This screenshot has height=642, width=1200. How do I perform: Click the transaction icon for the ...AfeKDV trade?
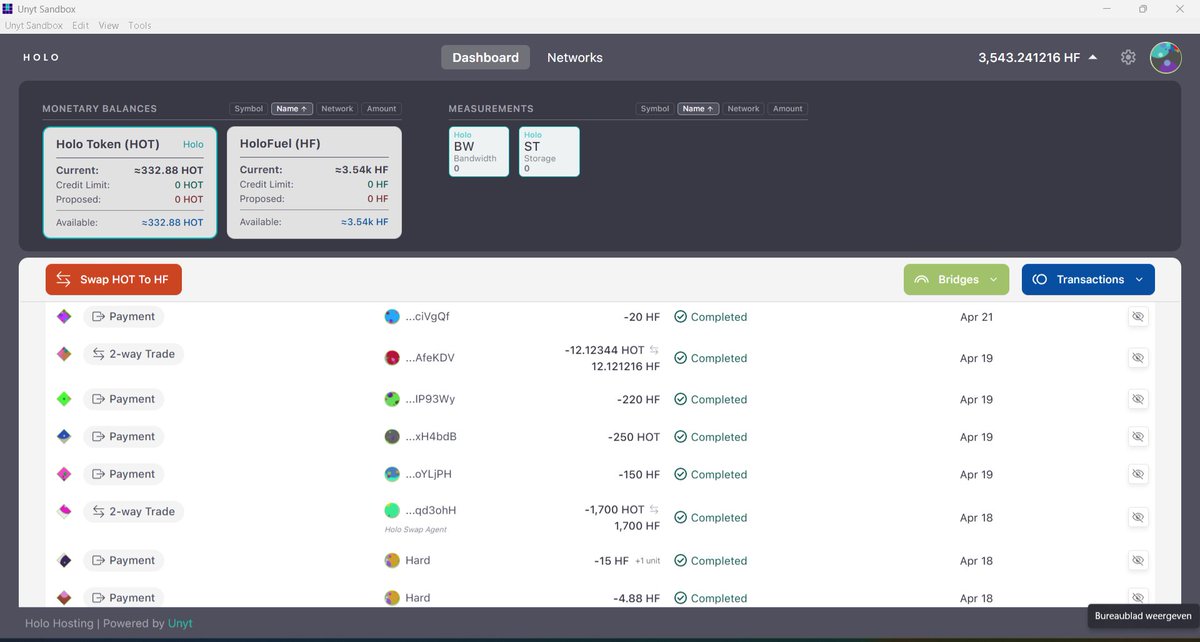[64, 354]
